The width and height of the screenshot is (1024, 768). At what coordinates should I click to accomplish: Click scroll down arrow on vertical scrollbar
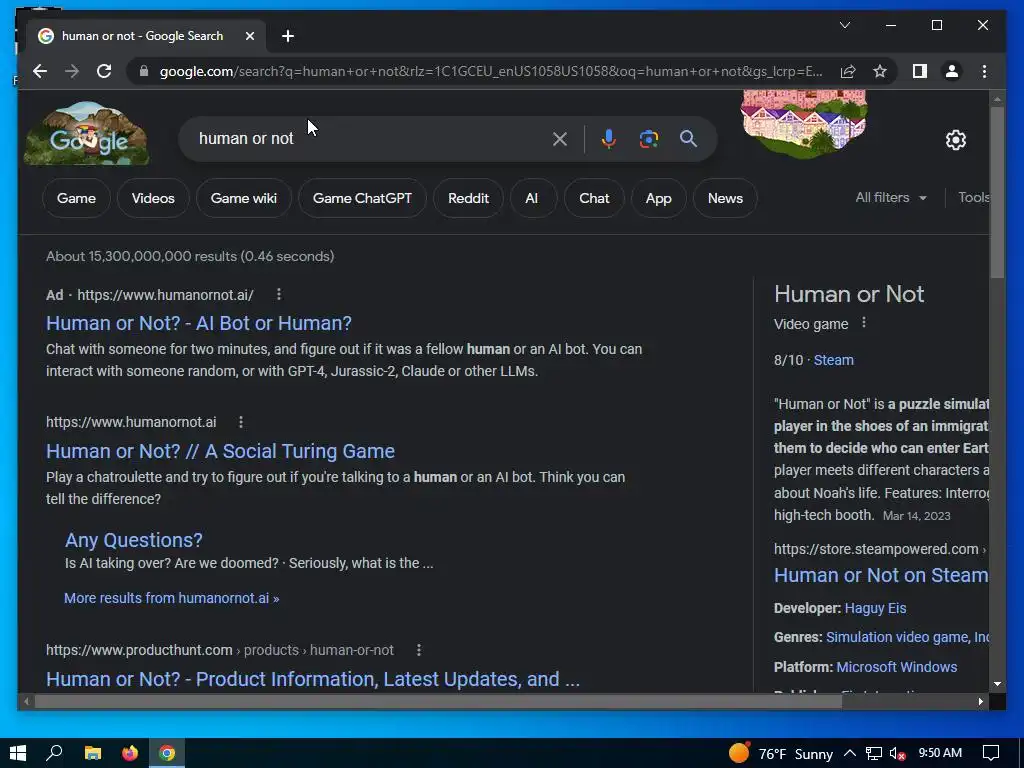click(997, 684)
